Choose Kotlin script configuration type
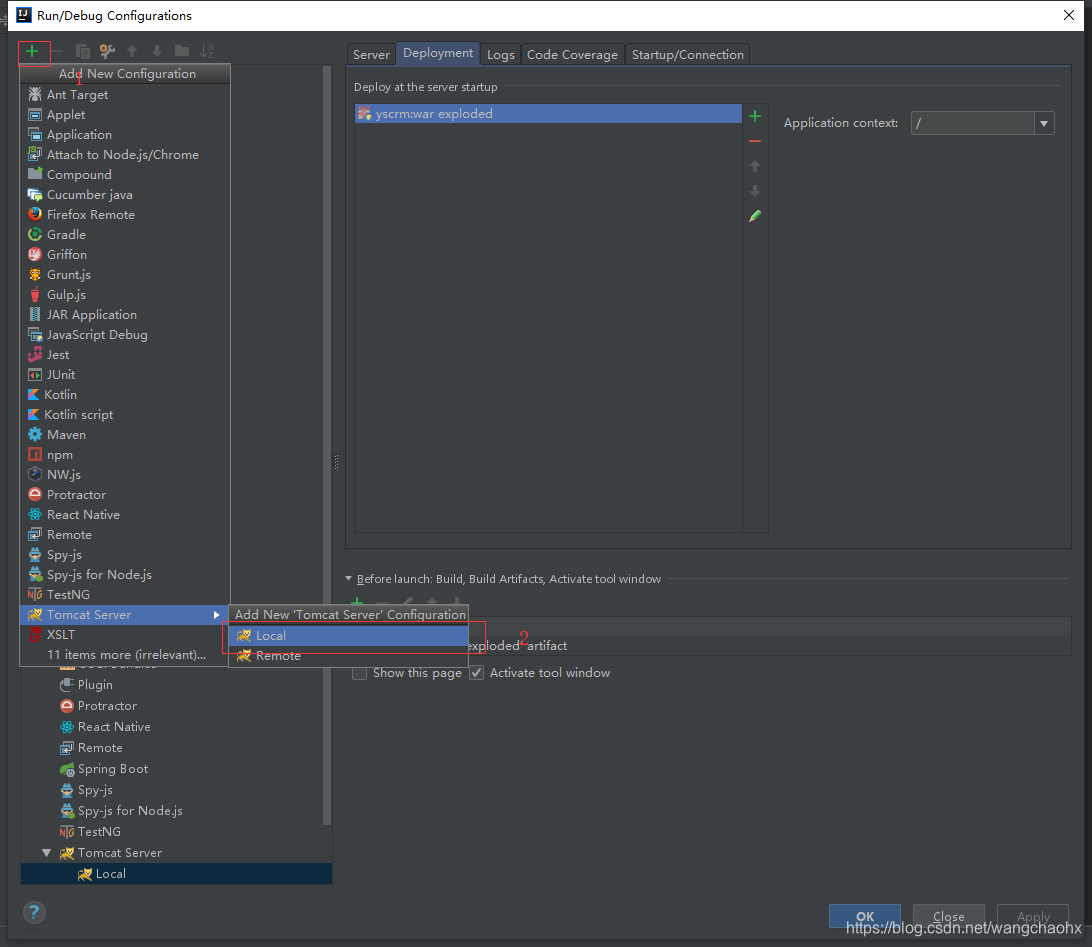Image resolution: width=1092 pixels, height=947 pixels. tap(125, 414)
